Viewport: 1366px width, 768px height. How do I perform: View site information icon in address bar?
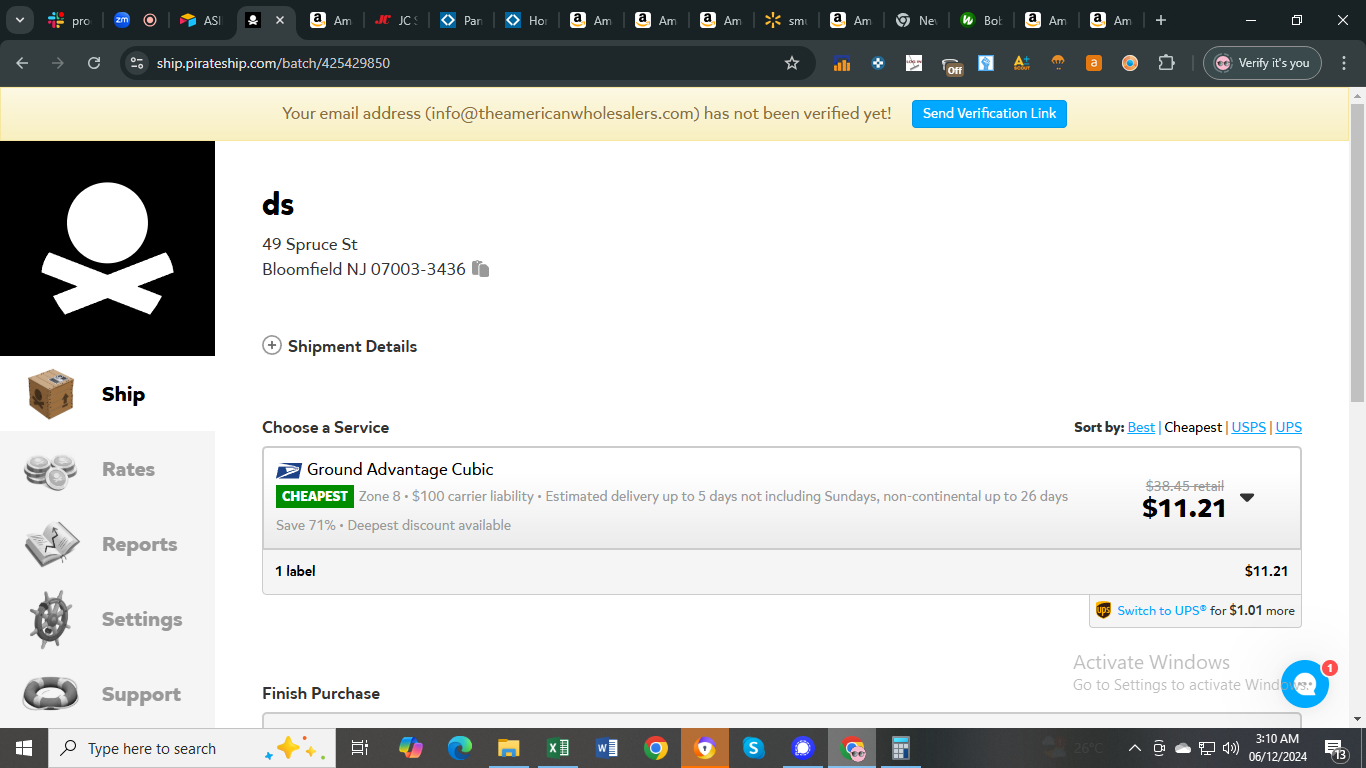click(x=137, y=63)
